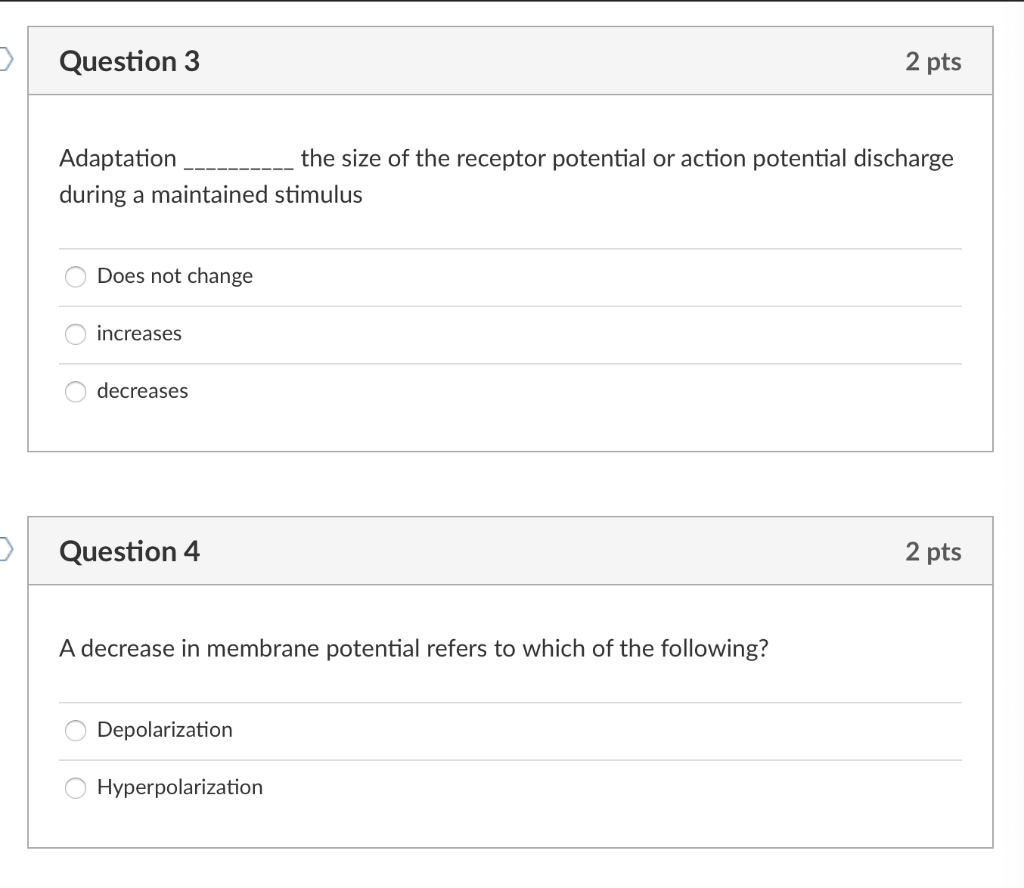Click the 'during a maintained stimulus' text
Screen dimensions: 1024x888
click(x=211, y=195)
